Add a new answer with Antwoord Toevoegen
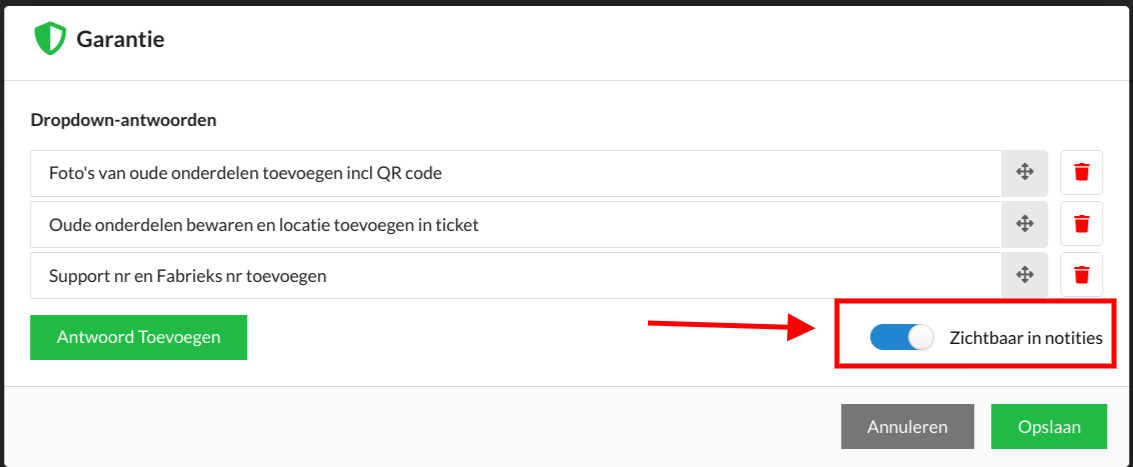 [x=139, y=337]
